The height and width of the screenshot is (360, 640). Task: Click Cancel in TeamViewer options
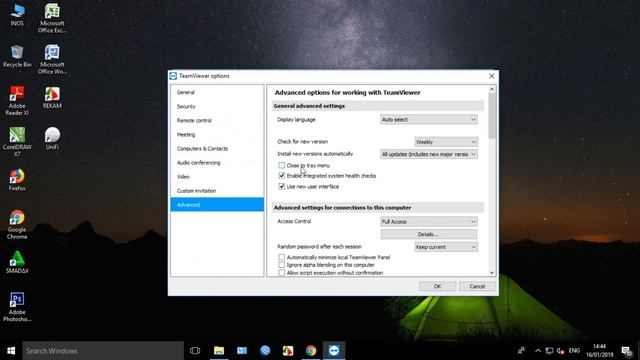[x=477, y=286]
